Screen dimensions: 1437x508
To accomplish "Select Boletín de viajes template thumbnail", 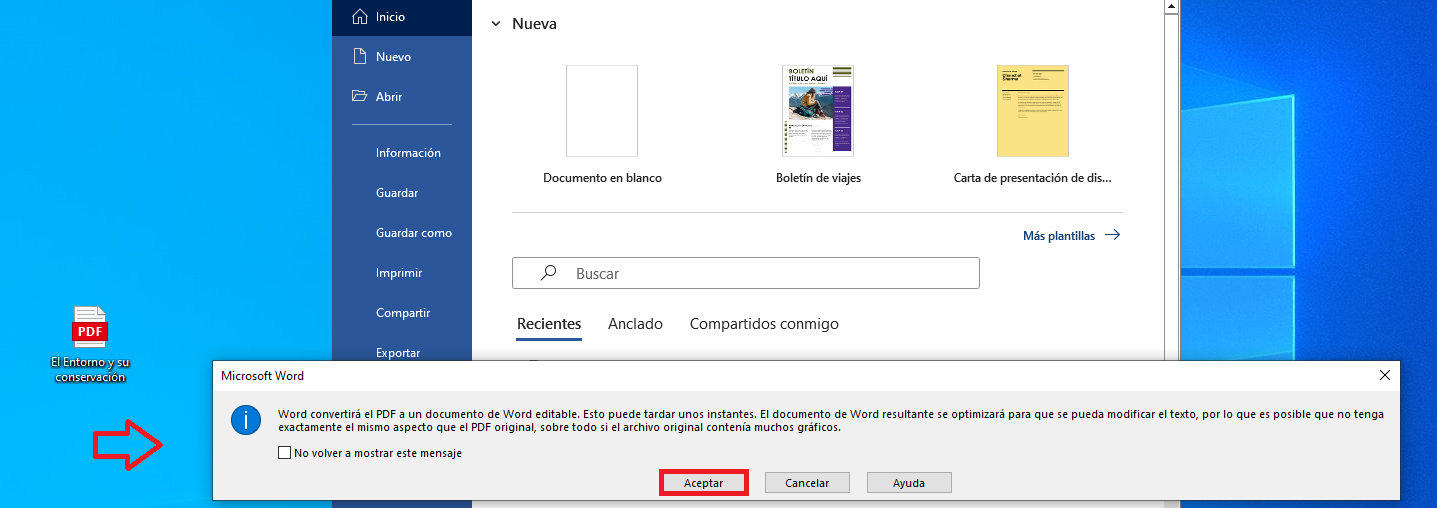I will point(818,111).
